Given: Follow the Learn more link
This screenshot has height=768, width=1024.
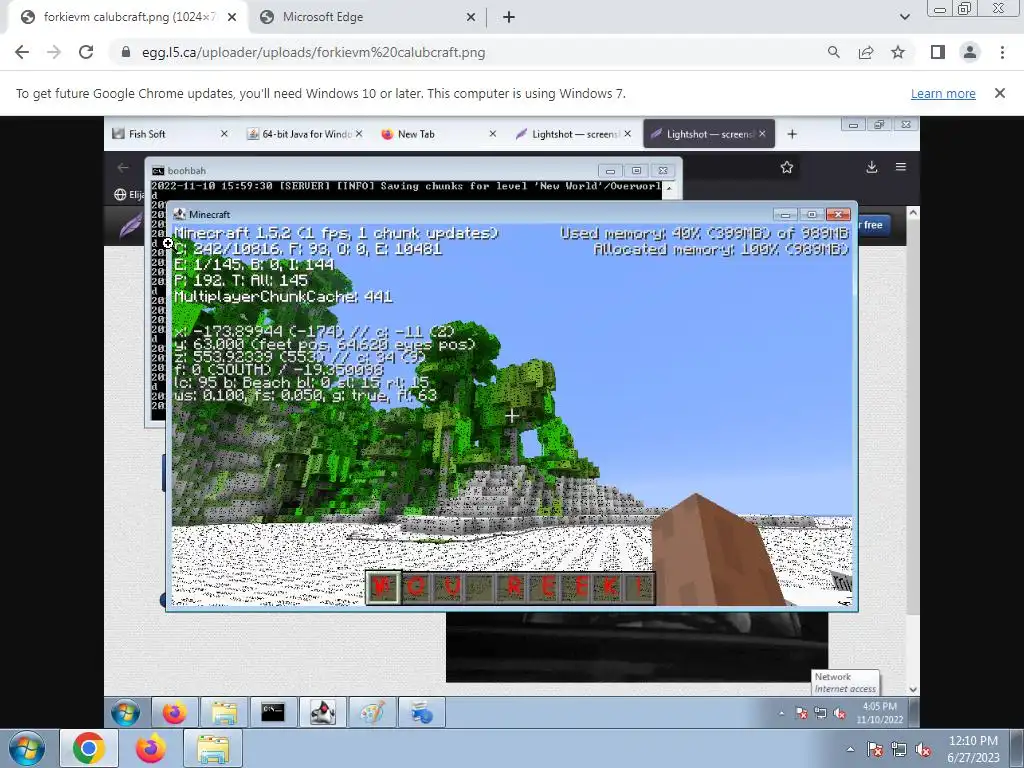Looking at the screenshot, I should [943, 93].
